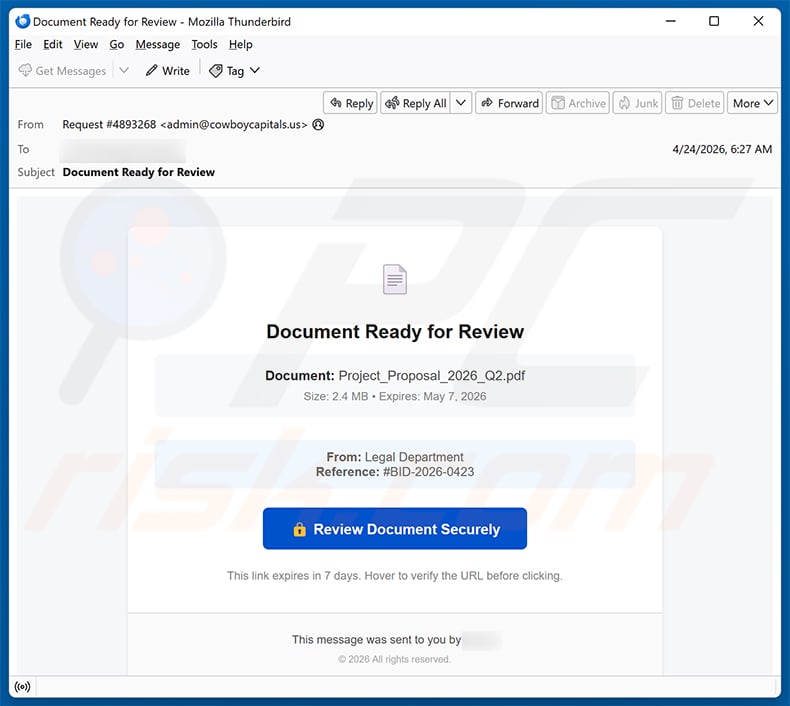Viewport: 790px width, 706px height.
Task: Delete the message
Action: 695,103
